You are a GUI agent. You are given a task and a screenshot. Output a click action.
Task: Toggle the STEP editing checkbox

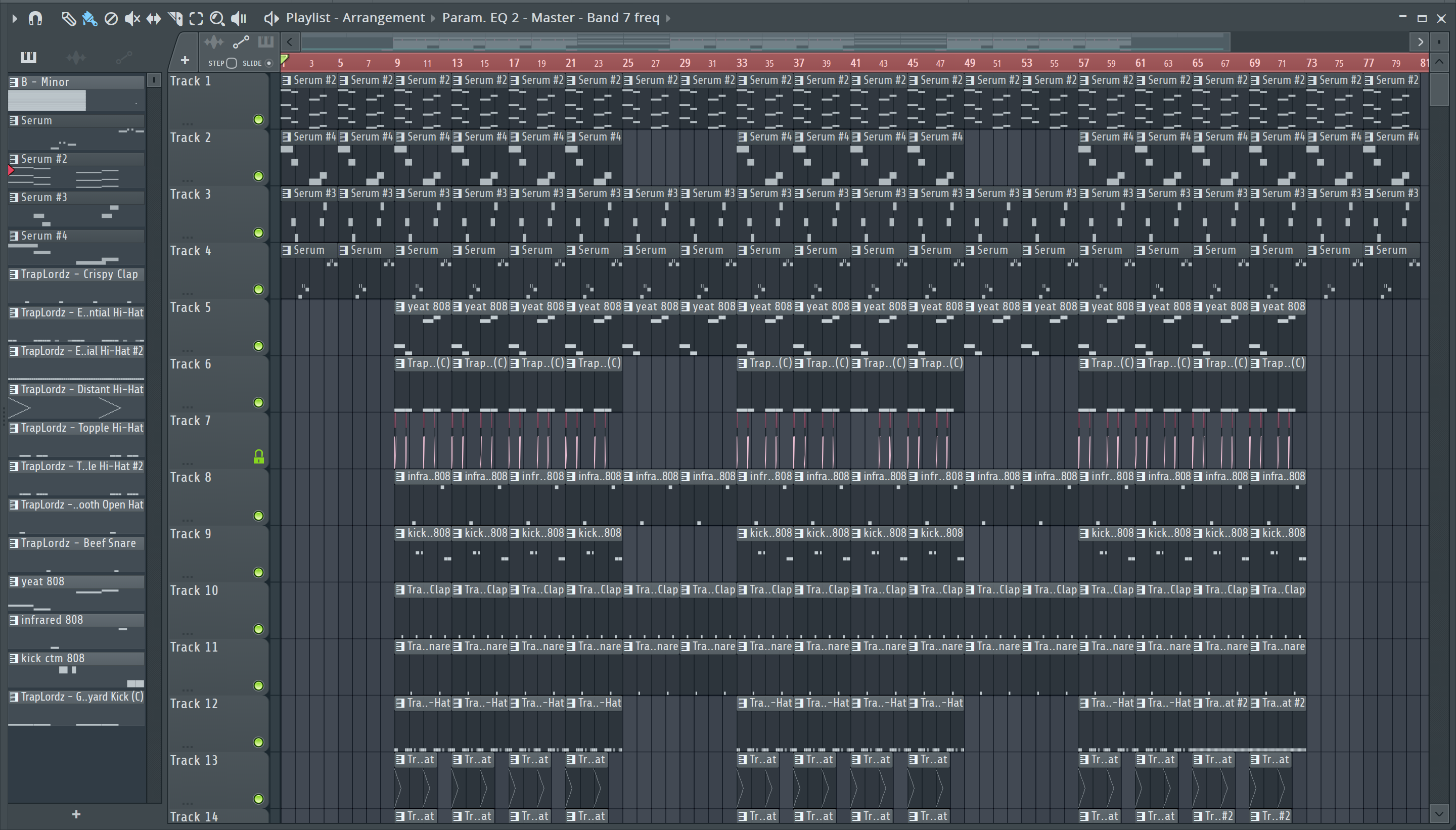tap(232, 63)
